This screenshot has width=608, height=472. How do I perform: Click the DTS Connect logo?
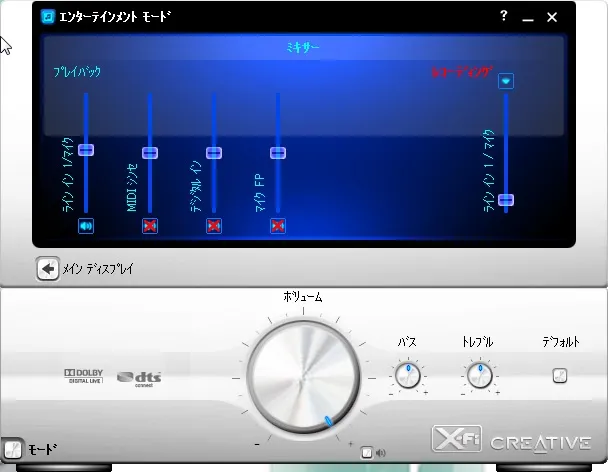(138, 377)
